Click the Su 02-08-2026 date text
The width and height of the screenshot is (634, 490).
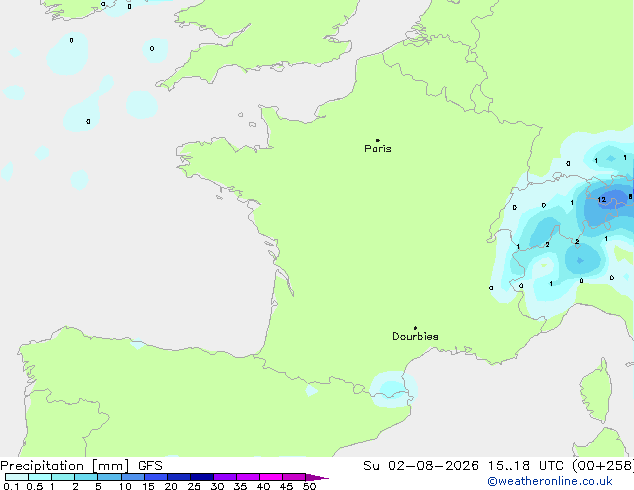click(421, 466)
